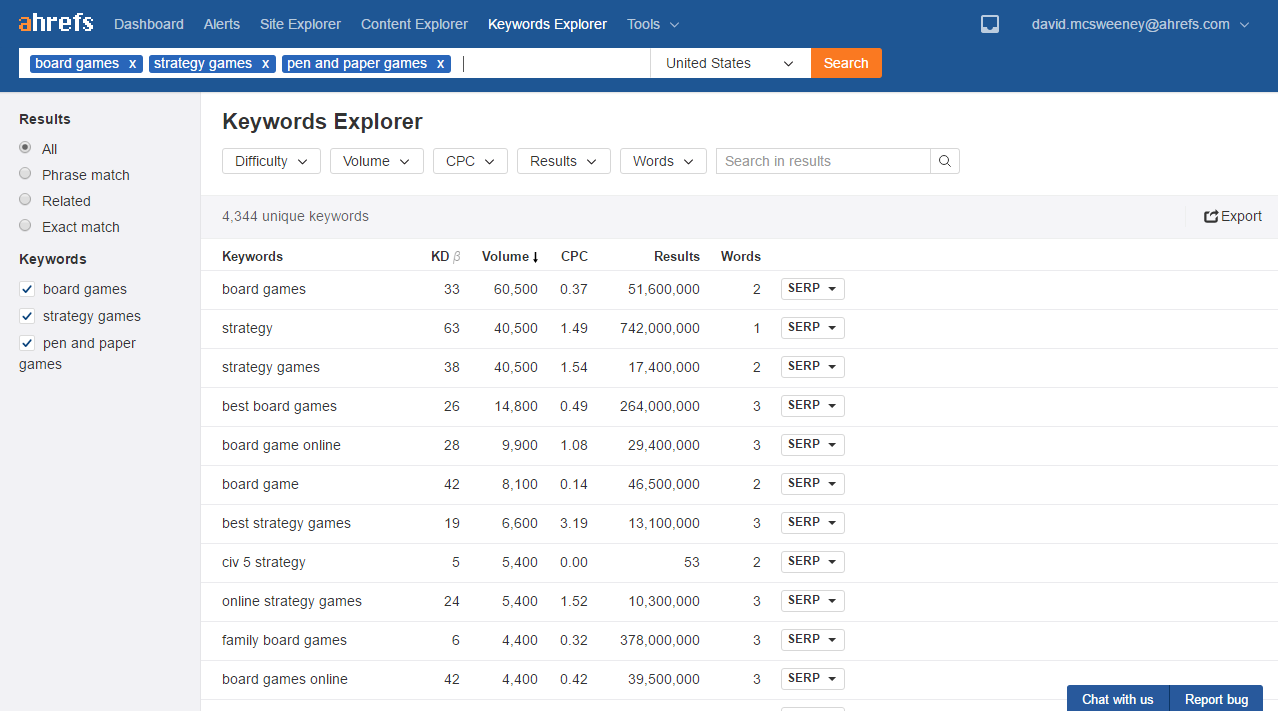Click the magnifier in Search in results

(944, 161)
